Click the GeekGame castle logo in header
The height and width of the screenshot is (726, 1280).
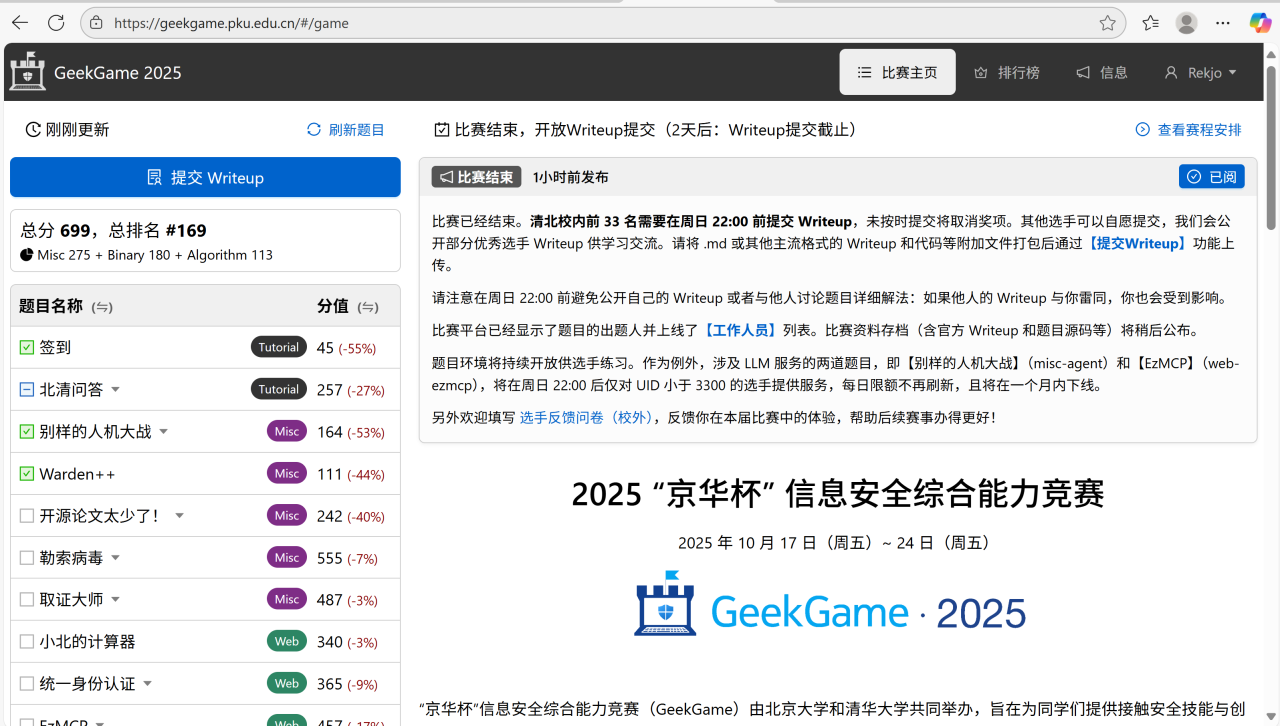(27, 71)
